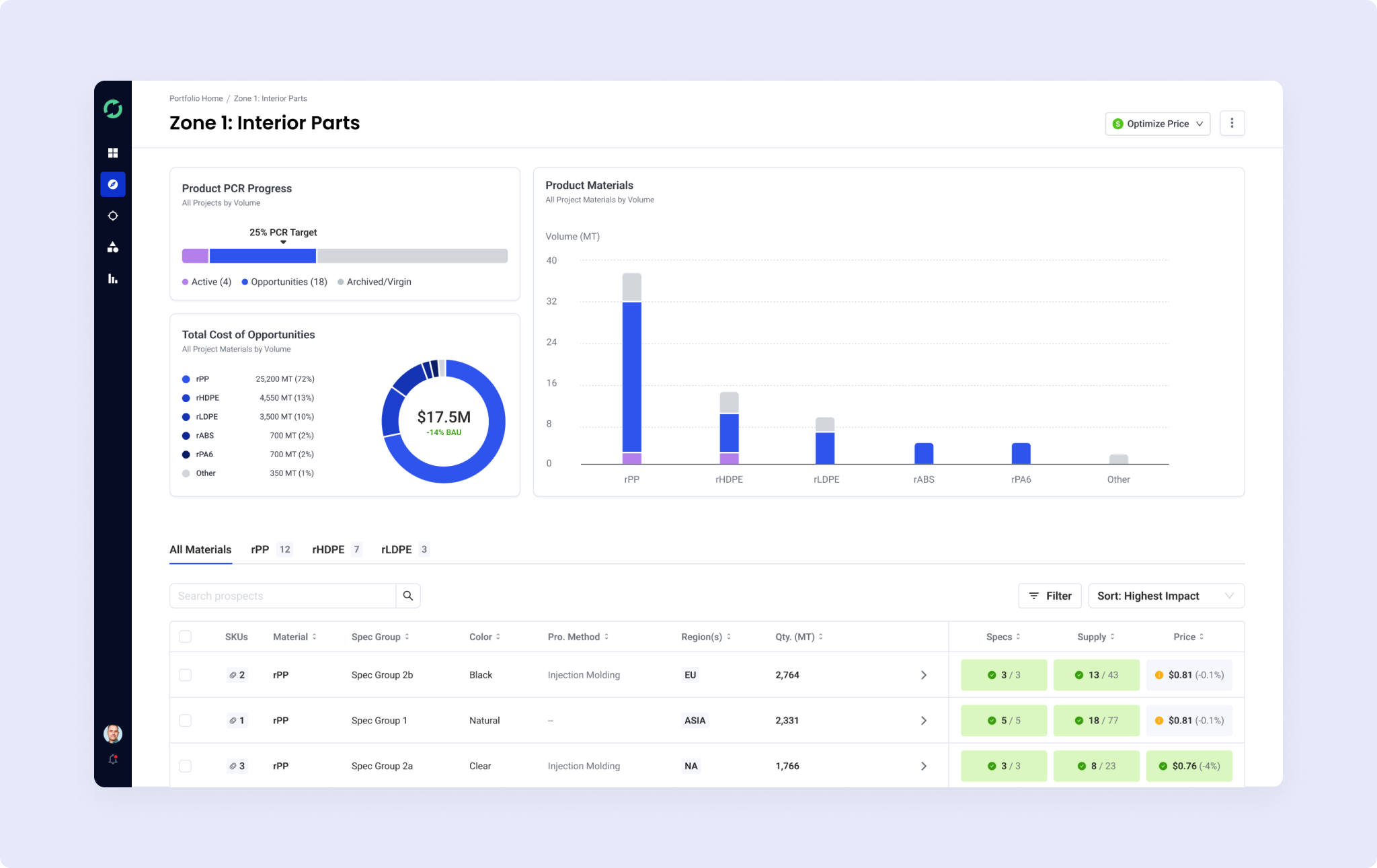Open the Sort: Highest Impact dropdown
This screenshot has width=1377, height=868.
1166,596
